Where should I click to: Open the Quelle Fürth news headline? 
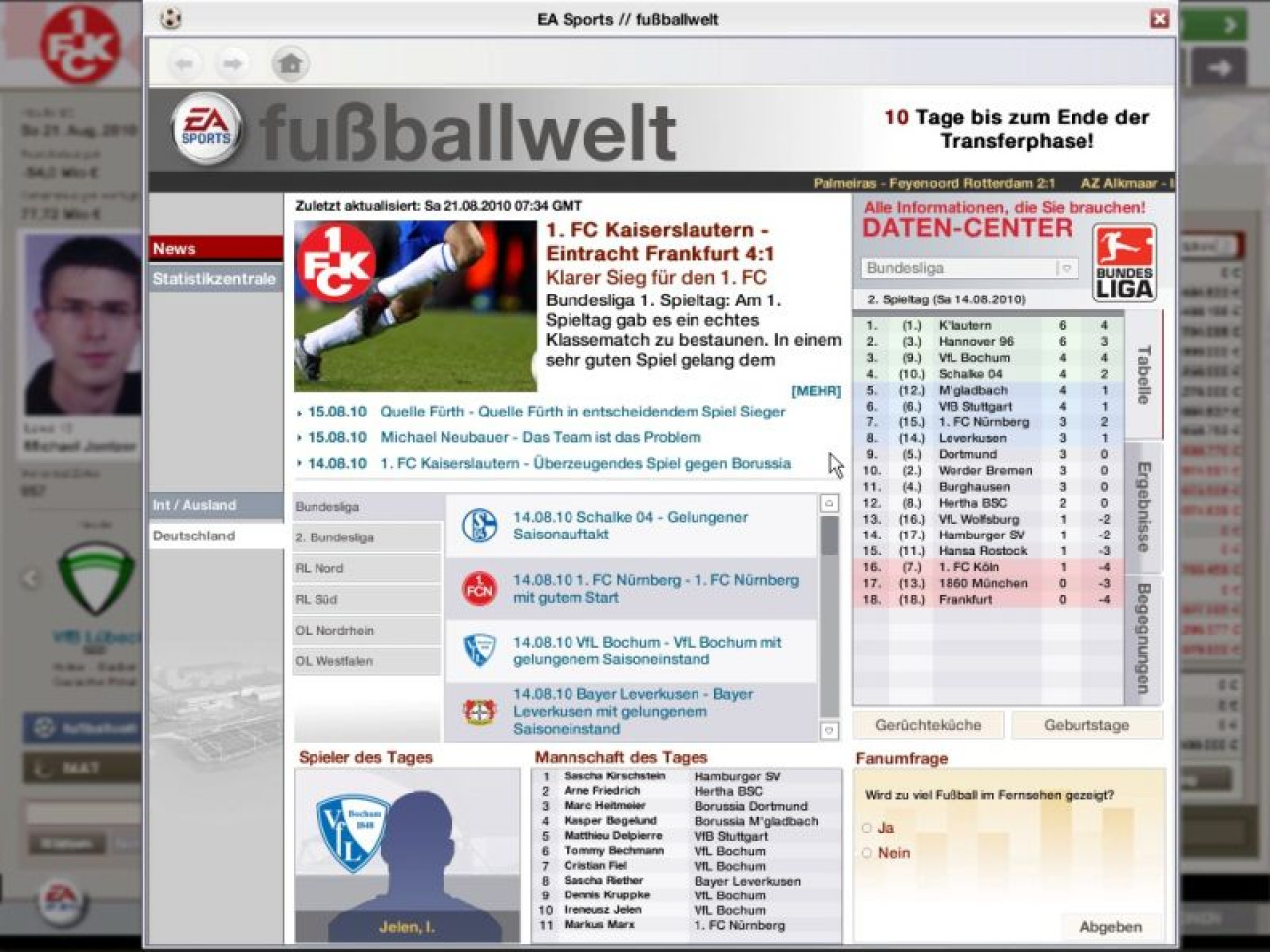pos(582,412)
